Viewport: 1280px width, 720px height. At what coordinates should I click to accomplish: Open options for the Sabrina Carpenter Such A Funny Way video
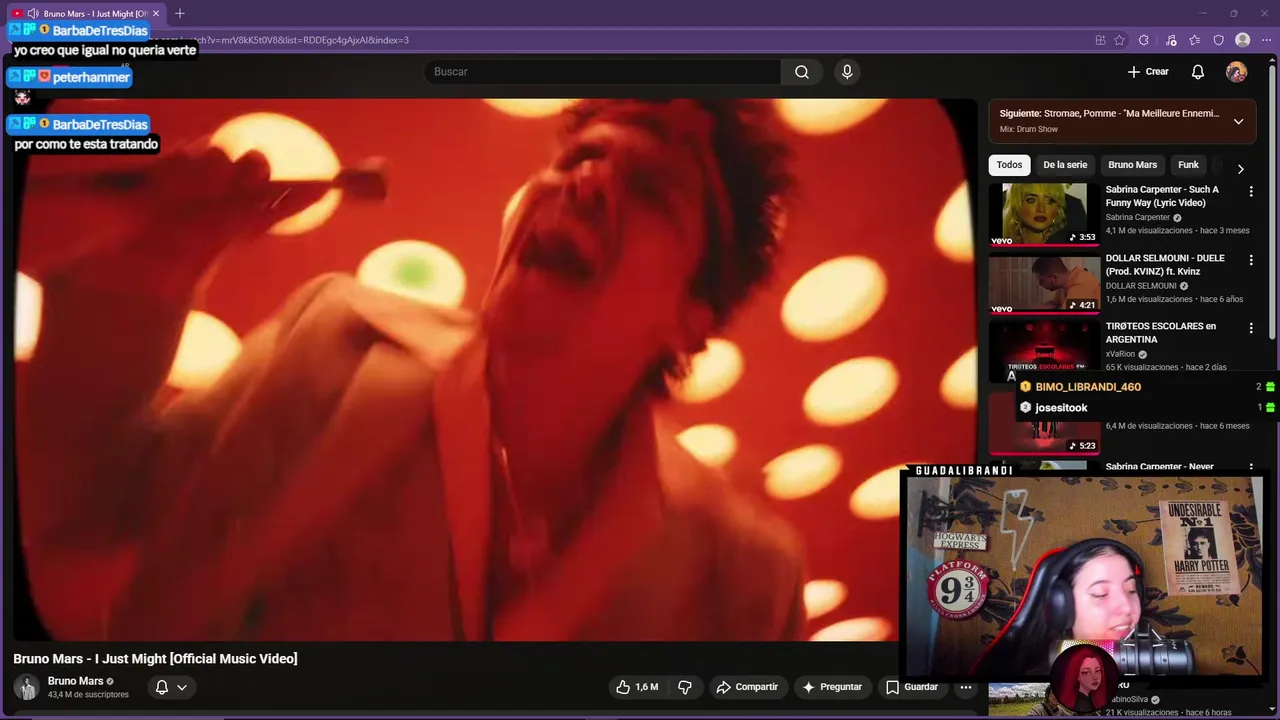[1250, 191]
